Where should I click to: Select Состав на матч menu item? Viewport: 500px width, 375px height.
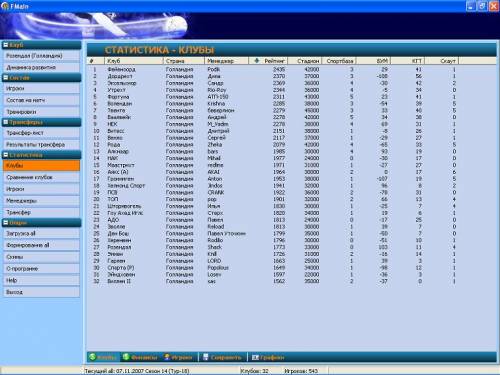coord(41,100)
